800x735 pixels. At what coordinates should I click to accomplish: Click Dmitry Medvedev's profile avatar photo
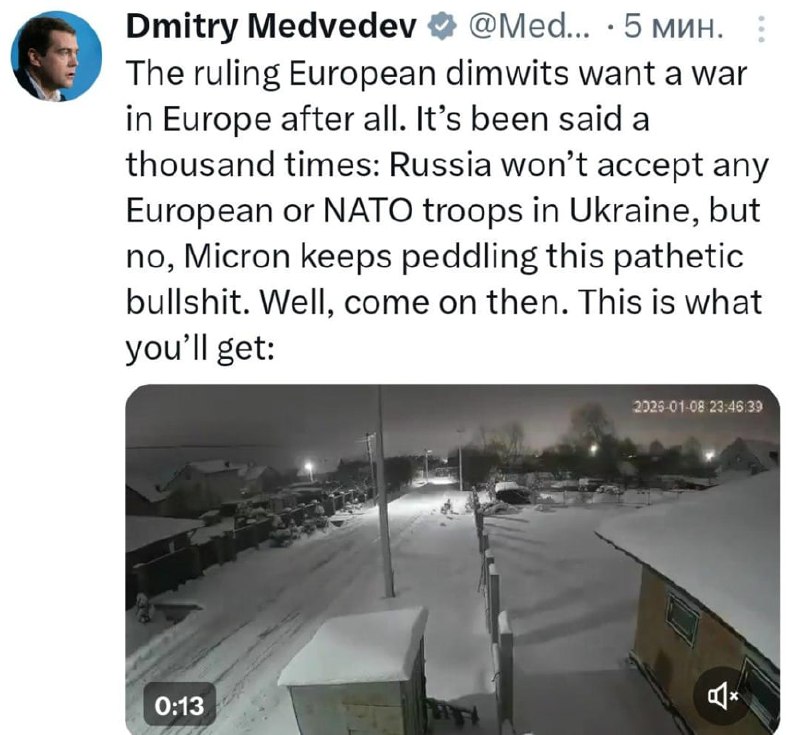pyautogui.click(x=55, y=55)
